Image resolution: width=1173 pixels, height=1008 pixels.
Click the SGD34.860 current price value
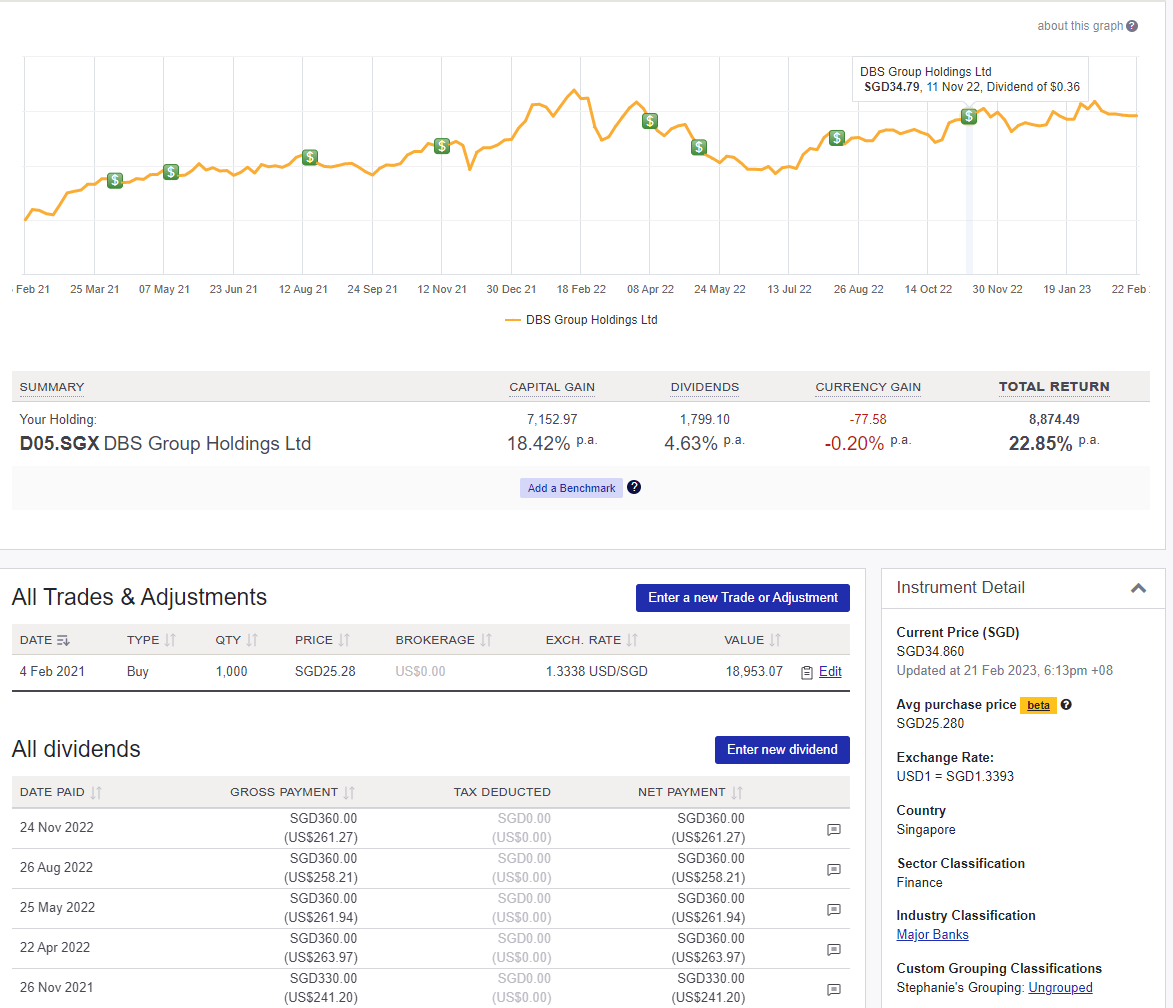coord(930,652)
